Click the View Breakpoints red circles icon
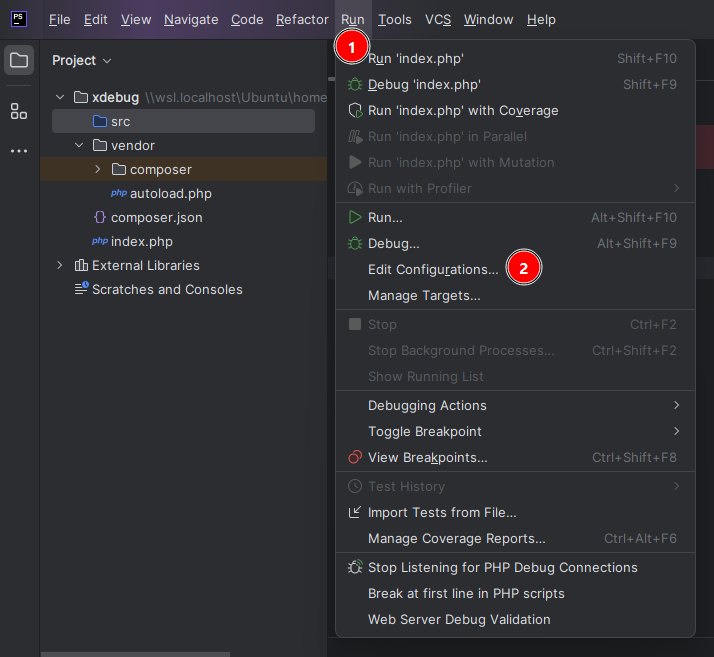714x657 pixels. click(354, 458)
